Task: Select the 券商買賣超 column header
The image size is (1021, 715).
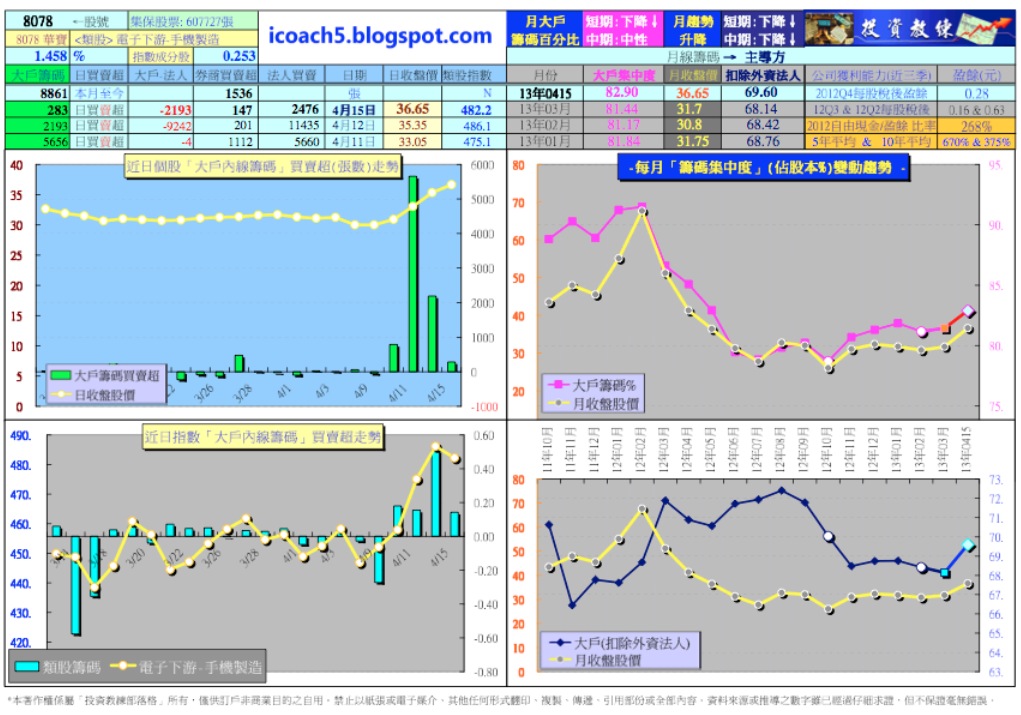Action: pos(226,75)
